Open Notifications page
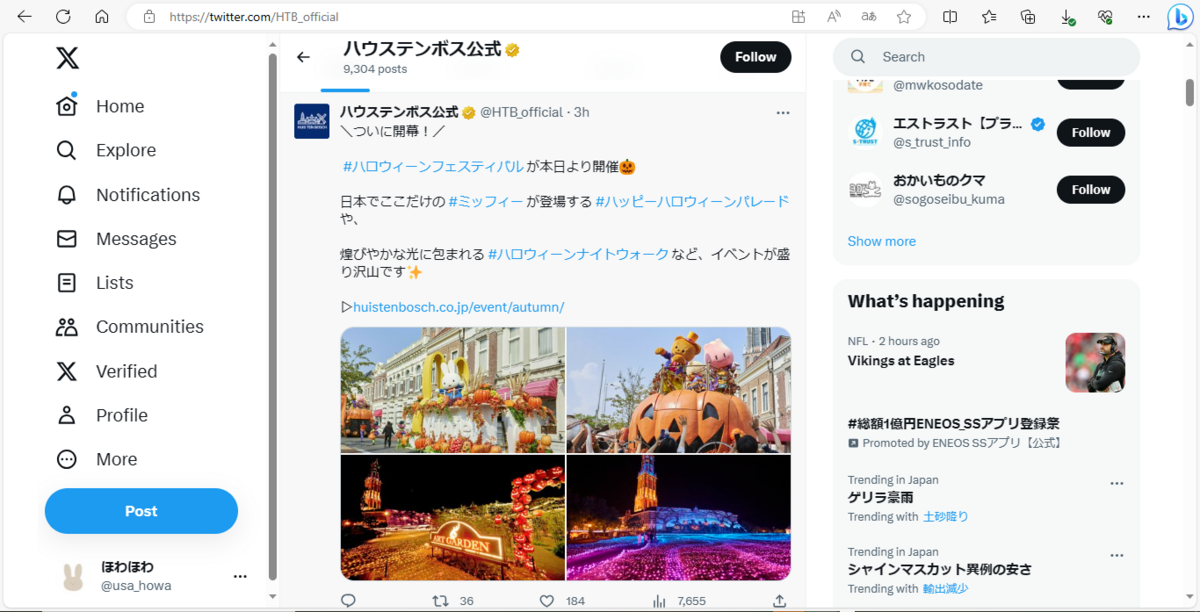The width and height of the screenshot is (1200, 612). (x=128, y=194)
